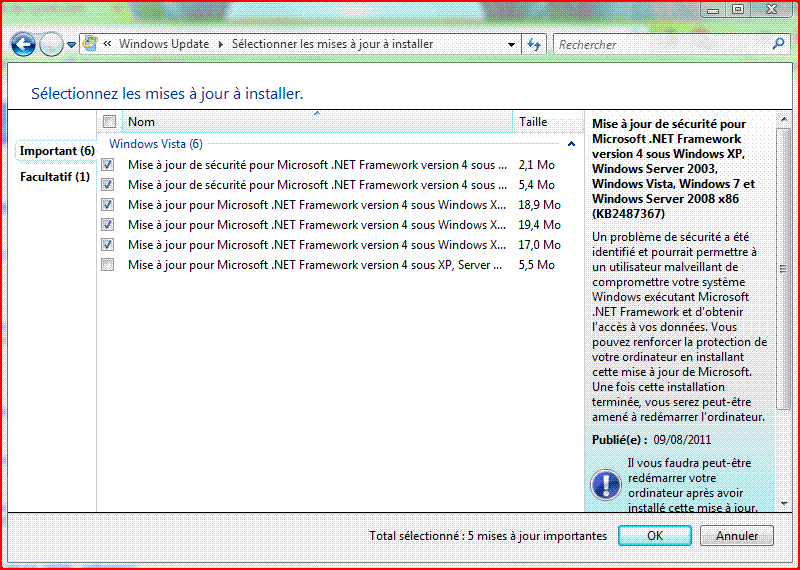Sort the list by the Taille column
The height and width of the screenshot is (570, 800).
pos(547,121)
